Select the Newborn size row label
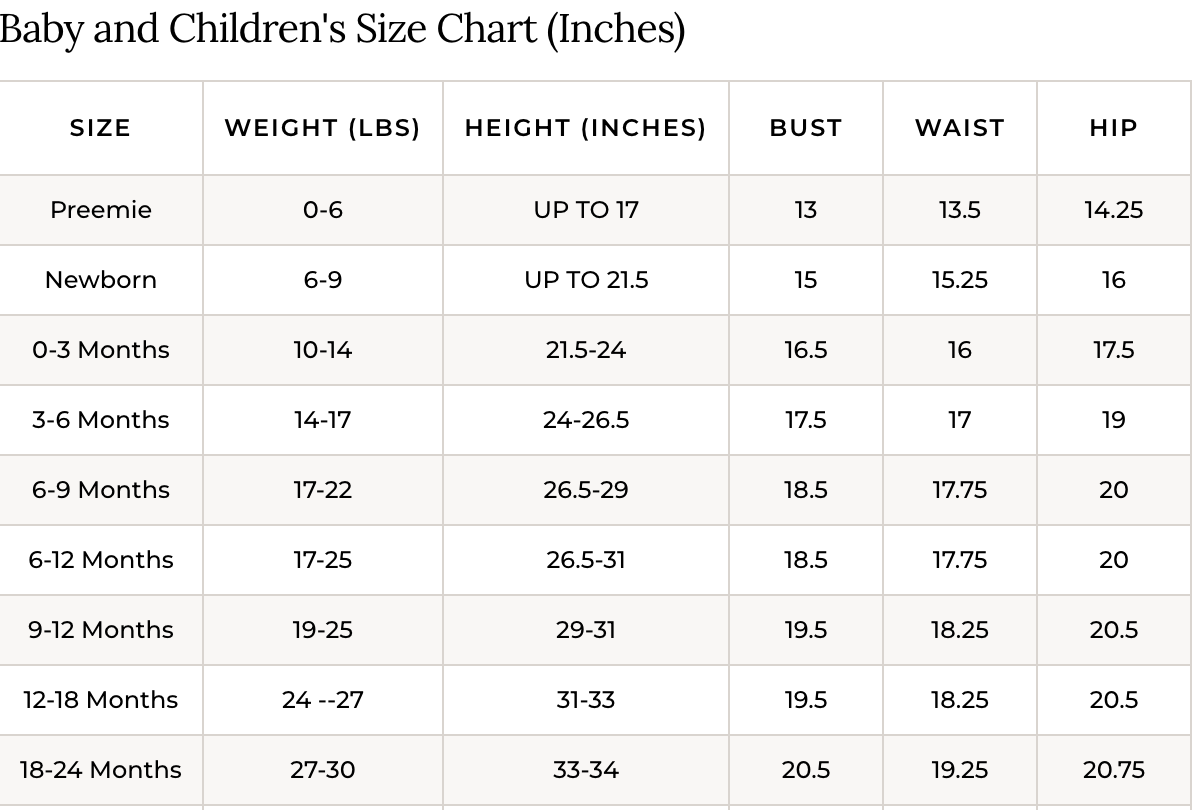The image size is (1196, 810). (x=101, y=280)
